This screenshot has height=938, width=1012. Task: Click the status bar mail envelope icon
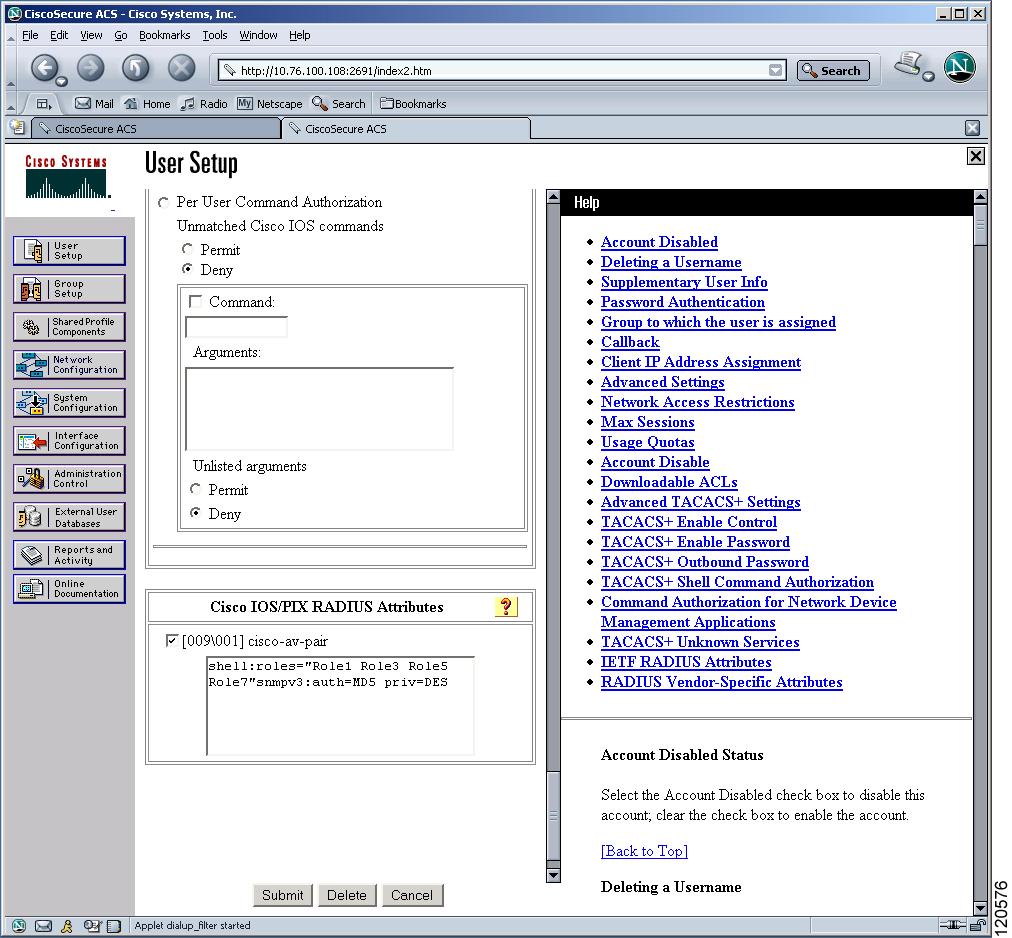(x=43, y=926)
